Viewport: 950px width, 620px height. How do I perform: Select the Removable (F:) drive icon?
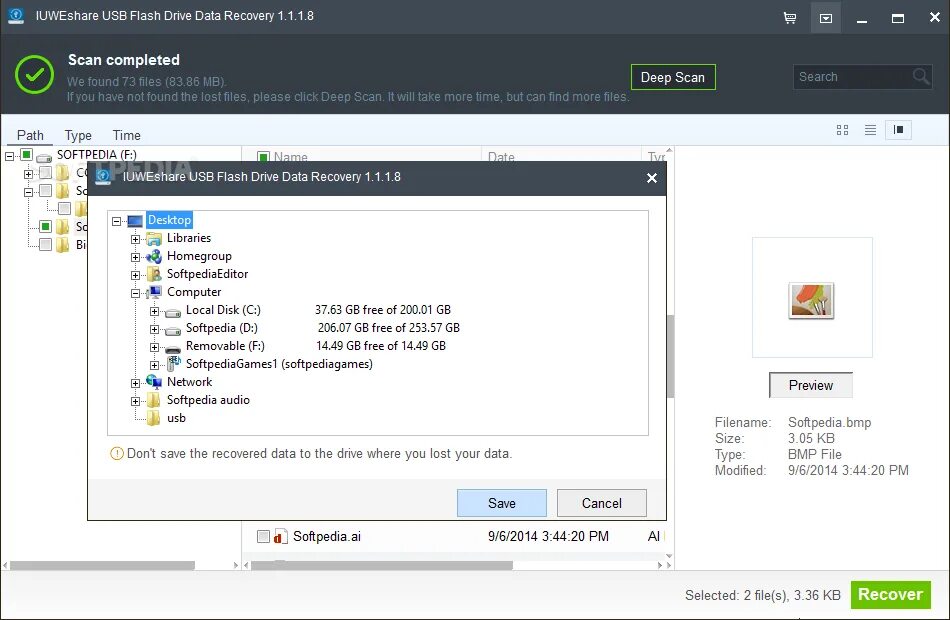173,348
